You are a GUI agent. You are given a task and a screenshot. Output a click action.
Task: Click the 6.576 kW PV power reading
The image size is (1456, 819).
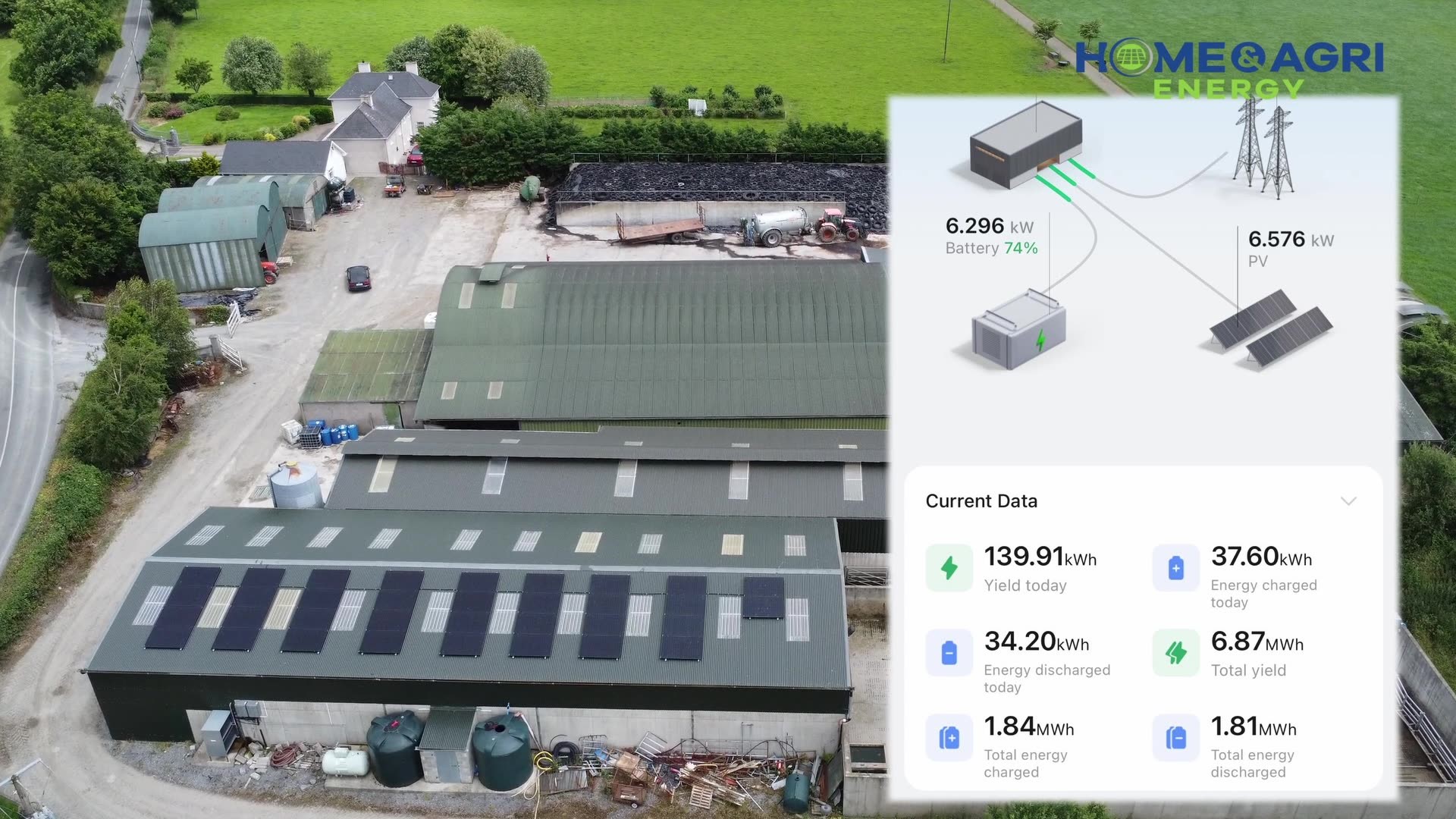[x=1291, y=240]
